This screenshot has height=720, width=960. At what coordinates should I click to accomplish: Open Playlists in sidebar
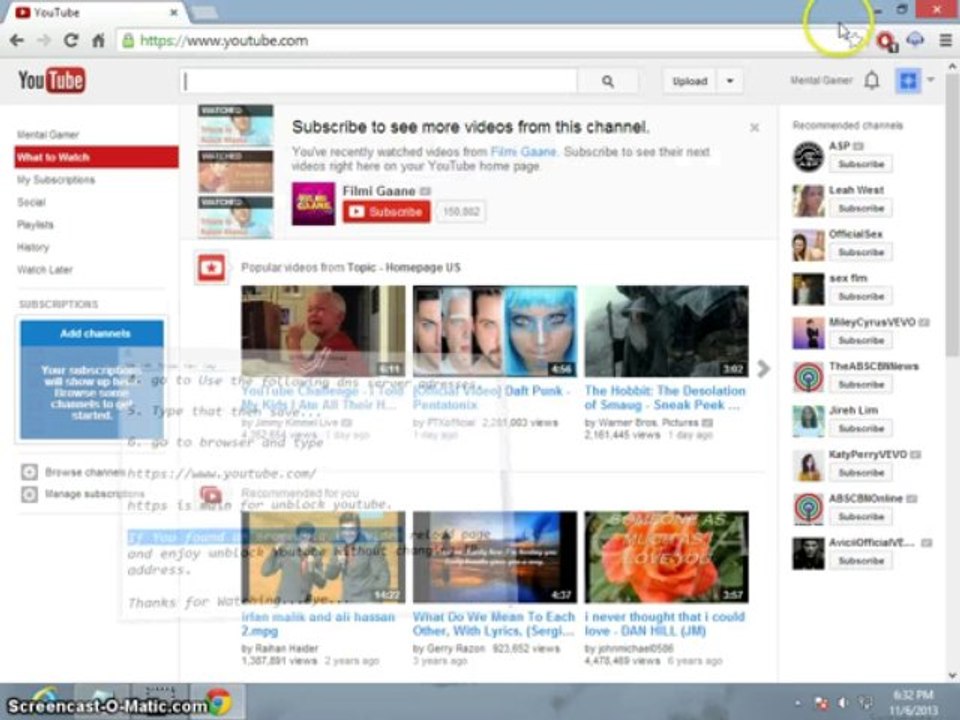point(35,225)
